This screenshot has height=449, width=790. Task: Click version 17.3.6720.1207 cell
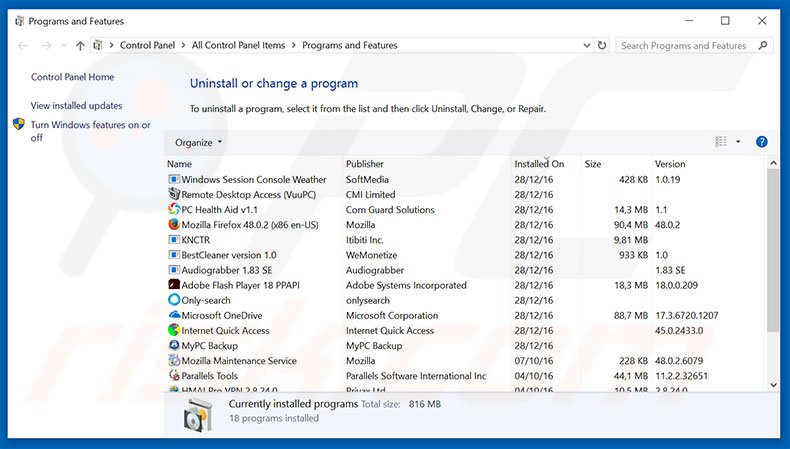click(x=686, y=315)
